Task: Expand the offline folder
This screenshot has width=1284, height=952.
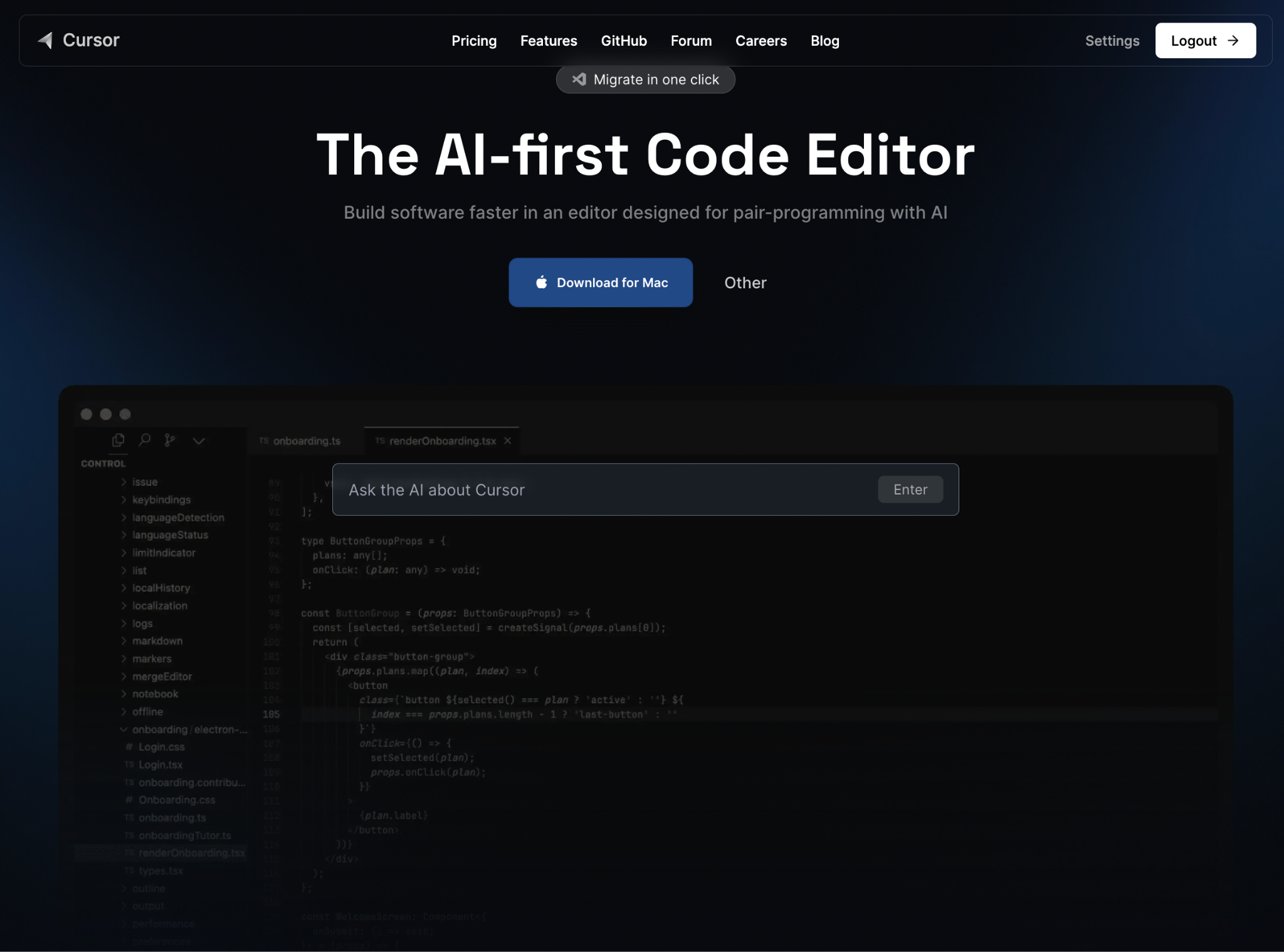Action: click(141, 711)
